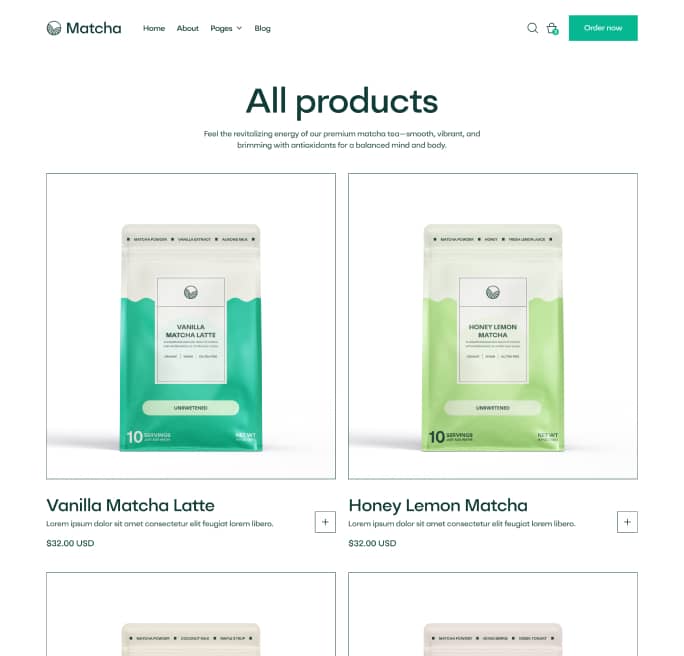This screenshot has height=656, width=684.
Task: Expand the Pages dropdown chevron
Action: coord(239,28)
